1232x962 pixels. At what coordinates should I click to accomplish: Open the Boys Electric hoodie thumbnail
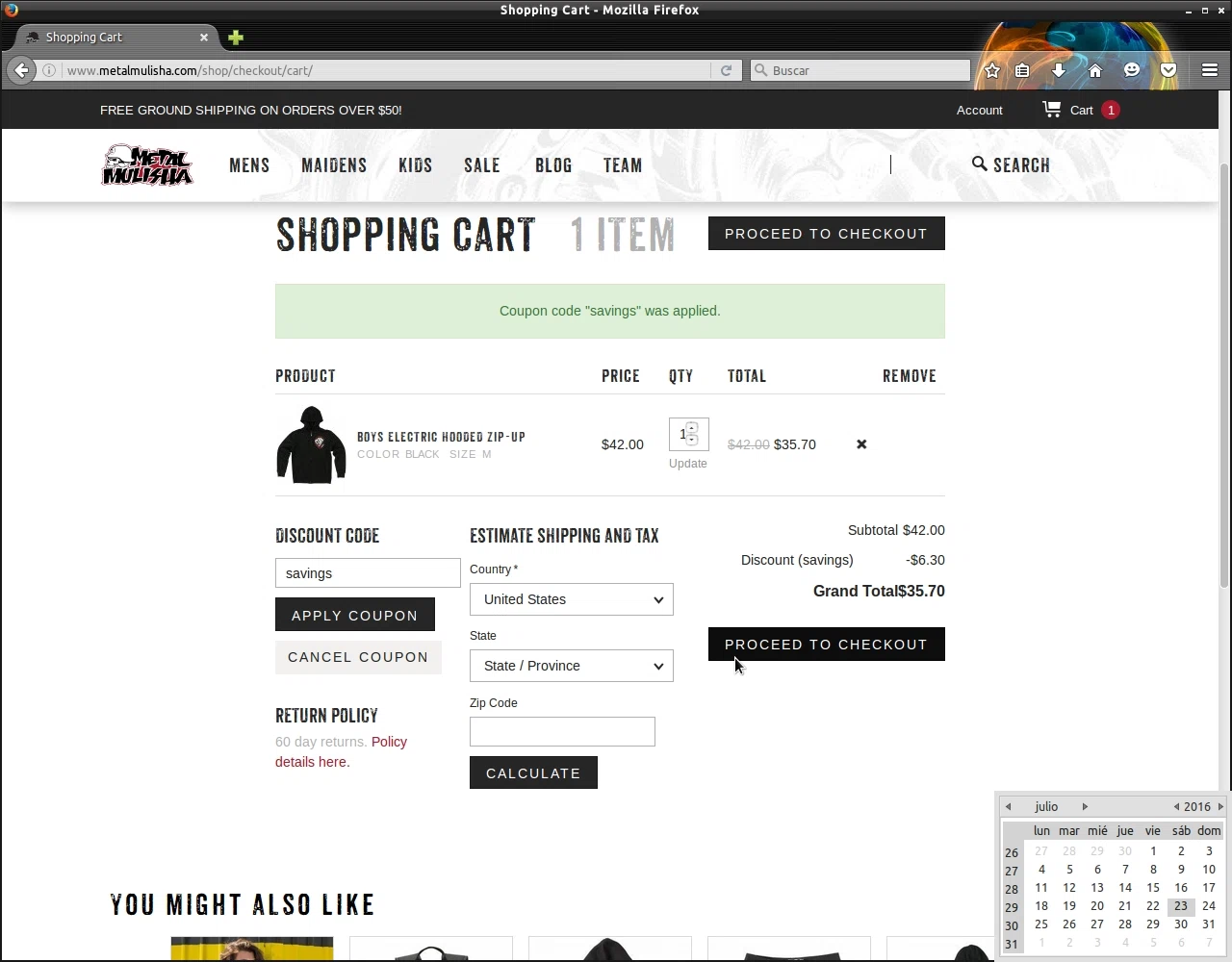click(311, 444)
